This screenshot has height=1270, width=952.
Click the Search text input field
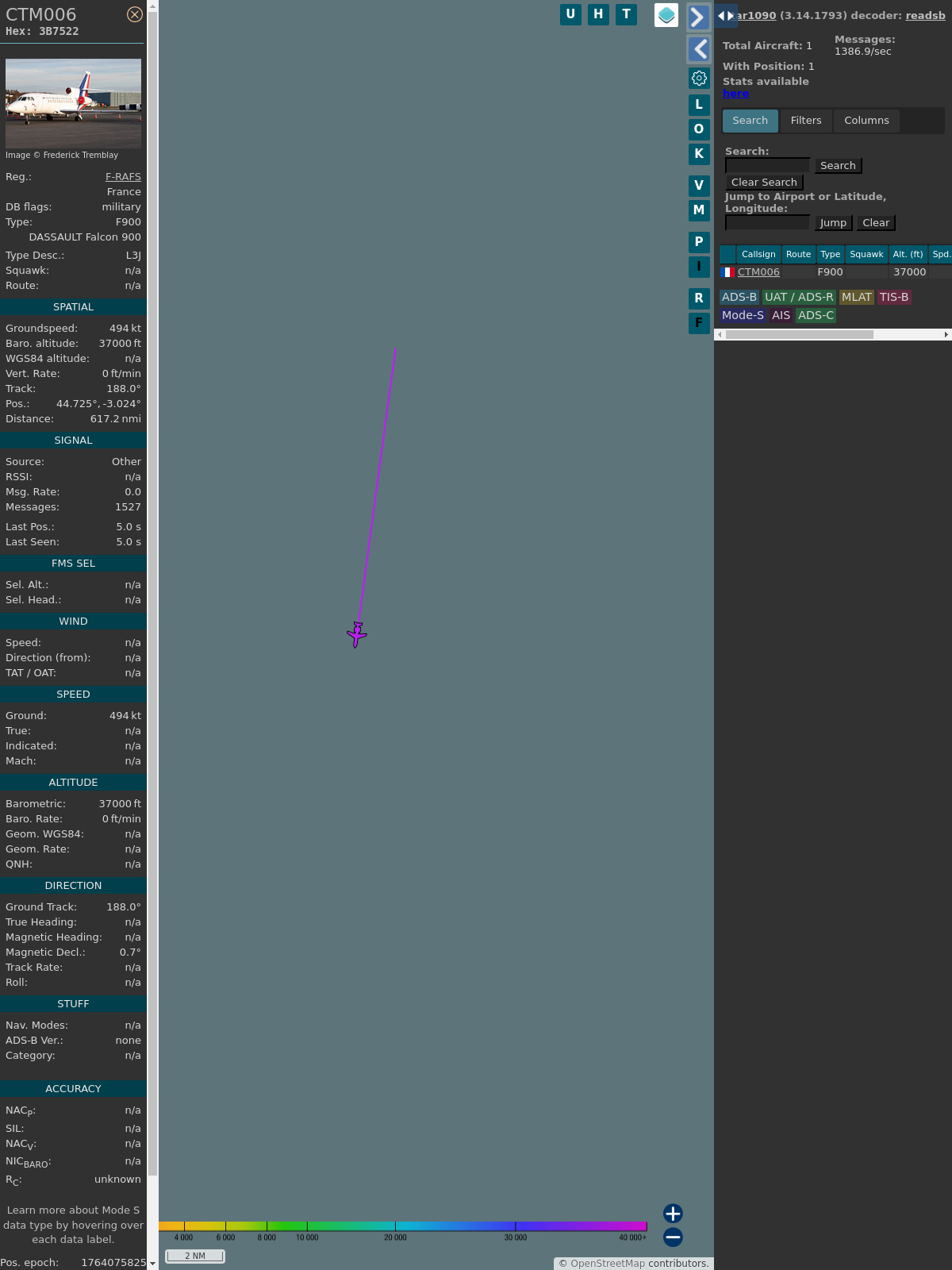click(767, 165)
